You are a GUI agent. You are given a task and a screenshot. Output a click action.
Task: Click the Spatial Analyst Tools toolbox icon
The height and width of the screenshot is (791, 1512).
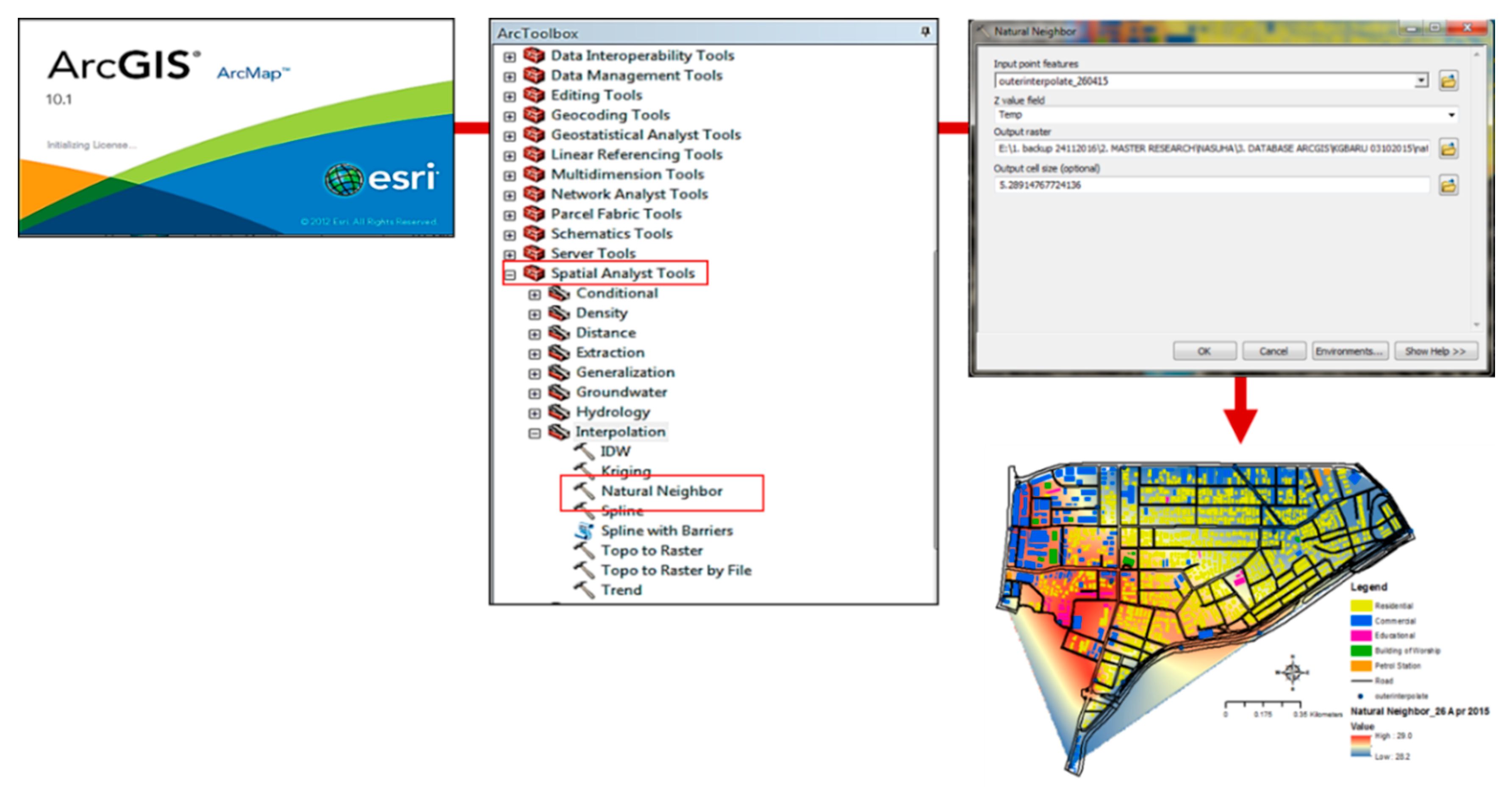click(x=534, y=273)
